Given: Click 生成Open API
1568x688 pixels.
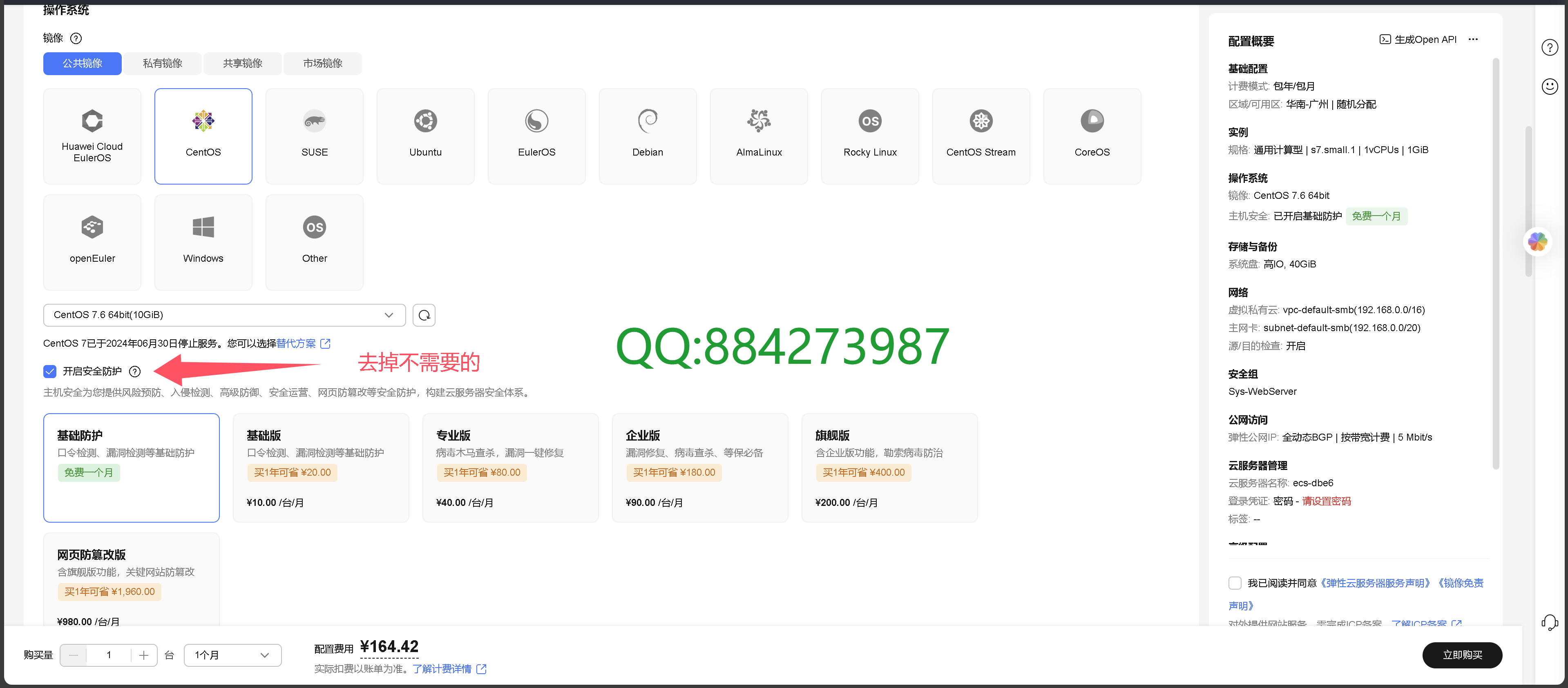Looking at the screenshot, I should [x=1418, y=40].
